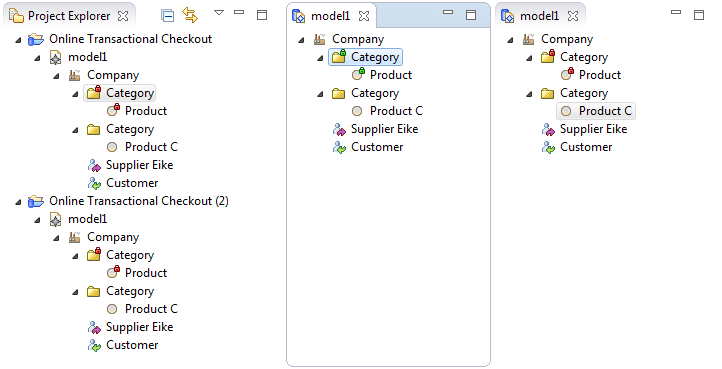Click the Supplier Eike icon in right editor
This screenshot has width=722, height=369.
pos(548,129)
